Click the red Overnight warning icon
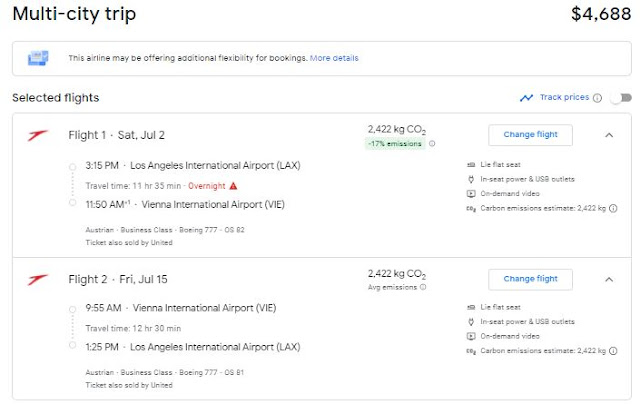This screenshot has width=640, height=404. [x=233, y=185]
